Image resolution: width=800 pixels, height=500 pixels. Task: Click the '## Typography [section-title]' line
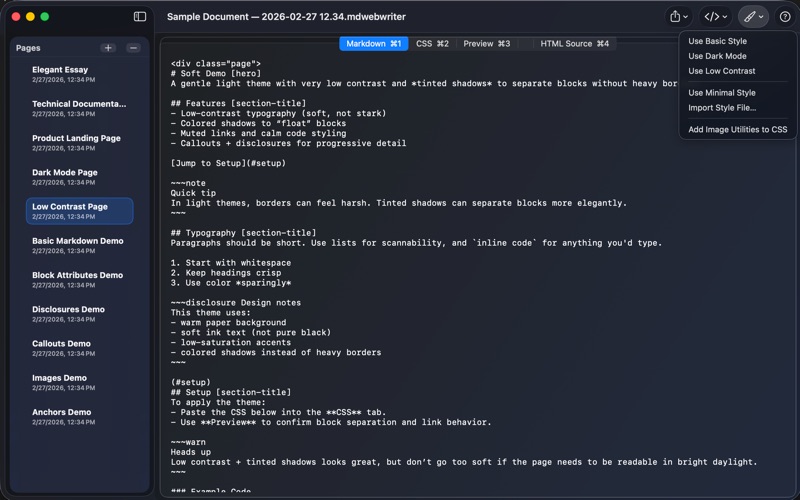tap(243, 233)
